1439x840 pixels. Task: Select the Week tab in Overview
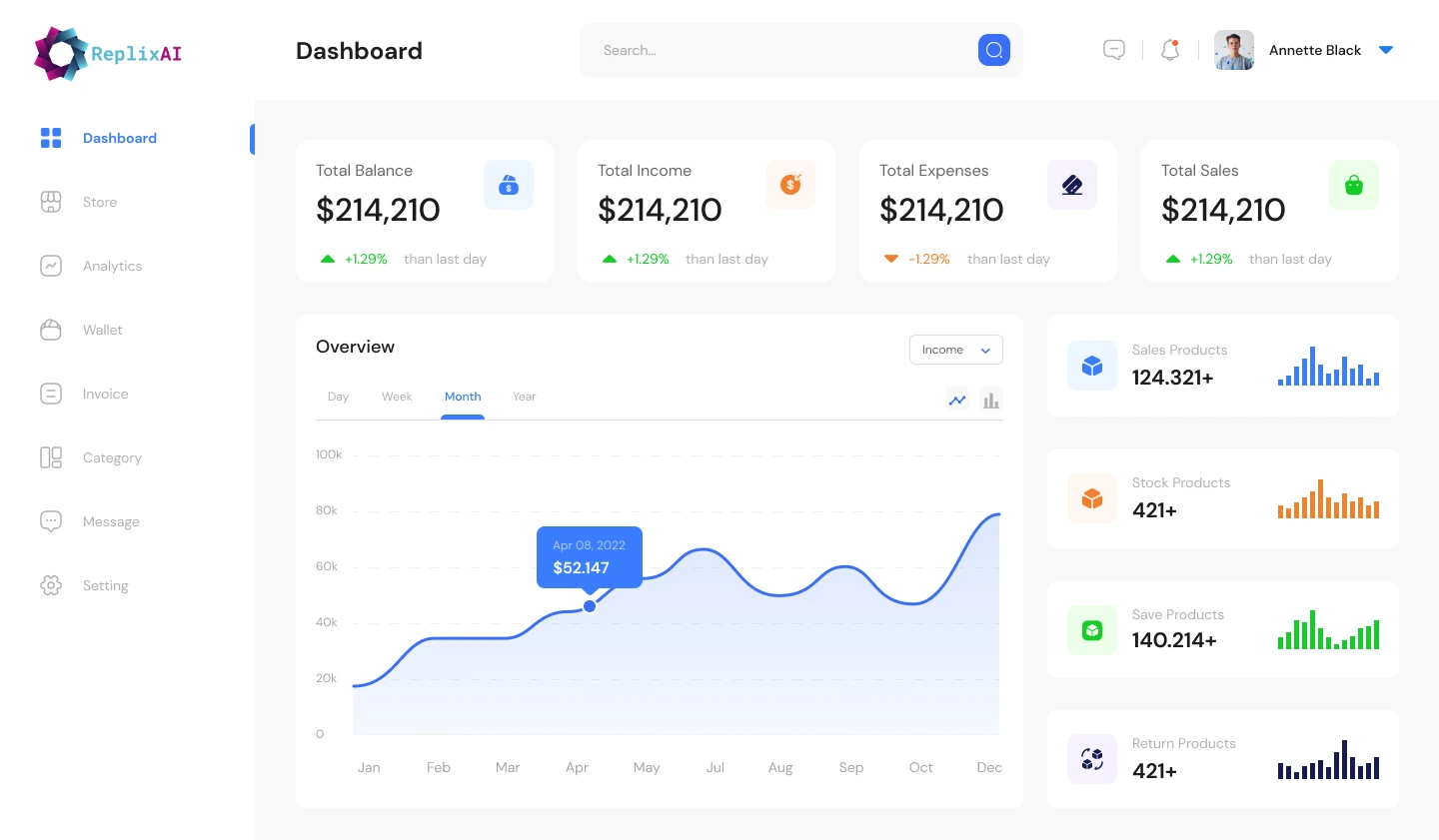(397, 397)
